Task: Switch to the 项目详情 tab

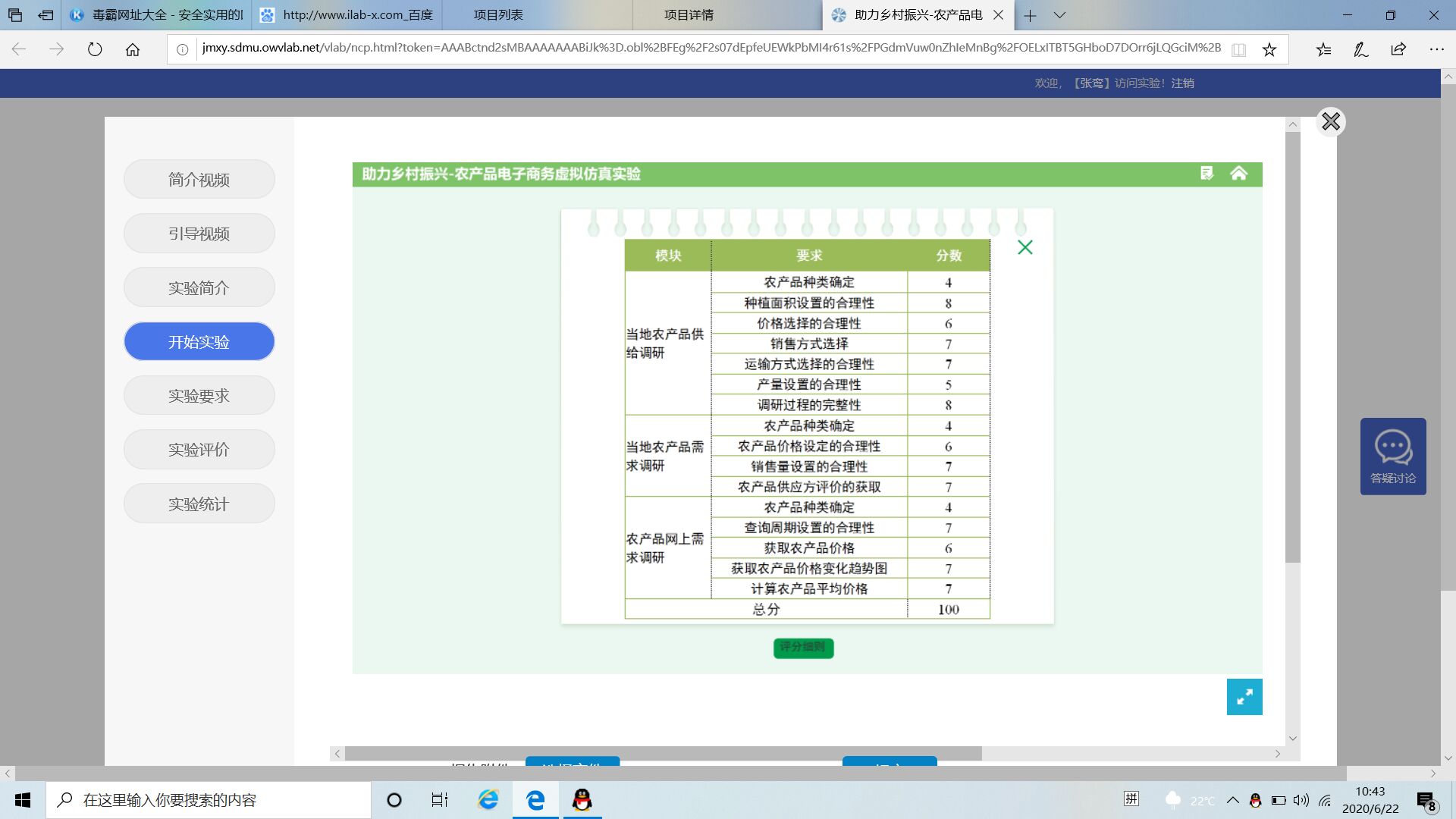Action: click(x=688, y=15)
